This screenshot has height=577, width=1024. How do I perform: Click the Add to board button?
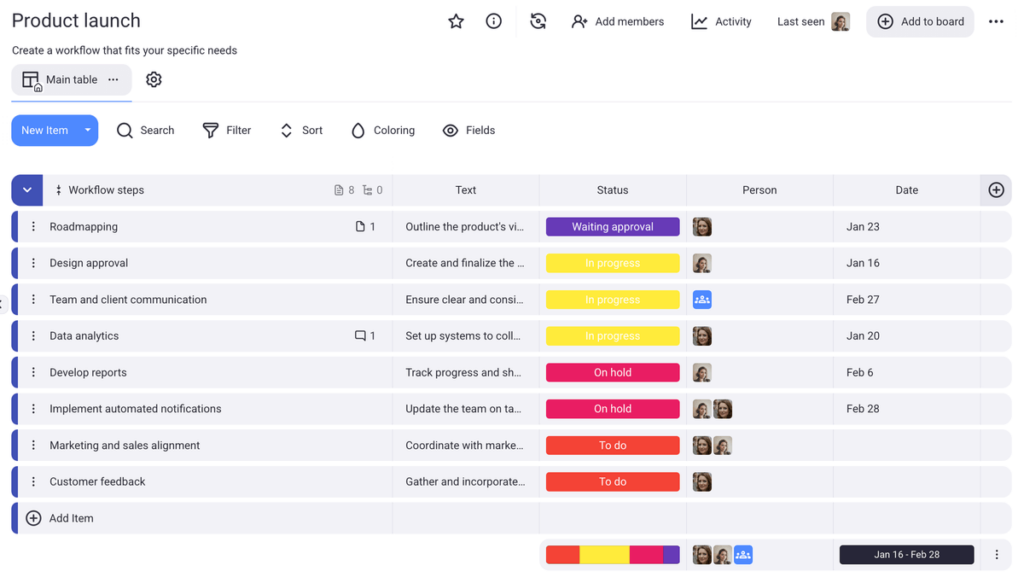coord(919,20)
